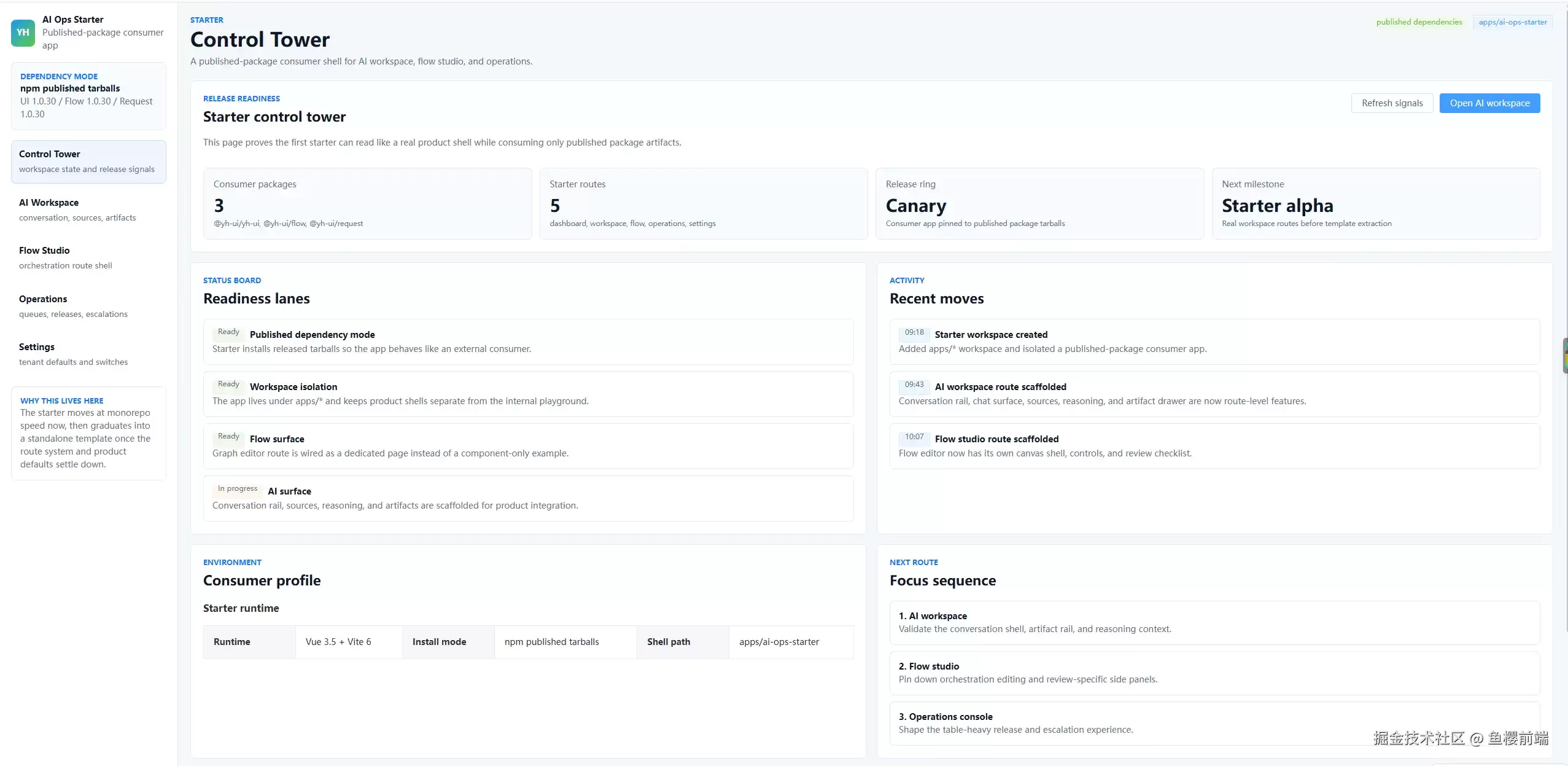Viewport: 1568px width, 766px height.
Task: Click the AI Ops Starter app title
Action: [x=73, y=20]
